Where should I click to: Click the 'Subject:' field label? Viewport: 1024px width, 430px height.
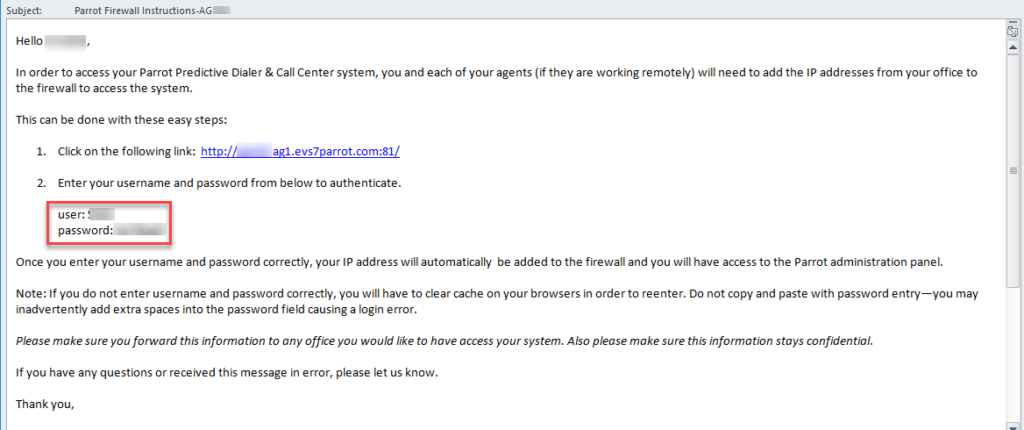pyautogui.click(x=25, y=10)
